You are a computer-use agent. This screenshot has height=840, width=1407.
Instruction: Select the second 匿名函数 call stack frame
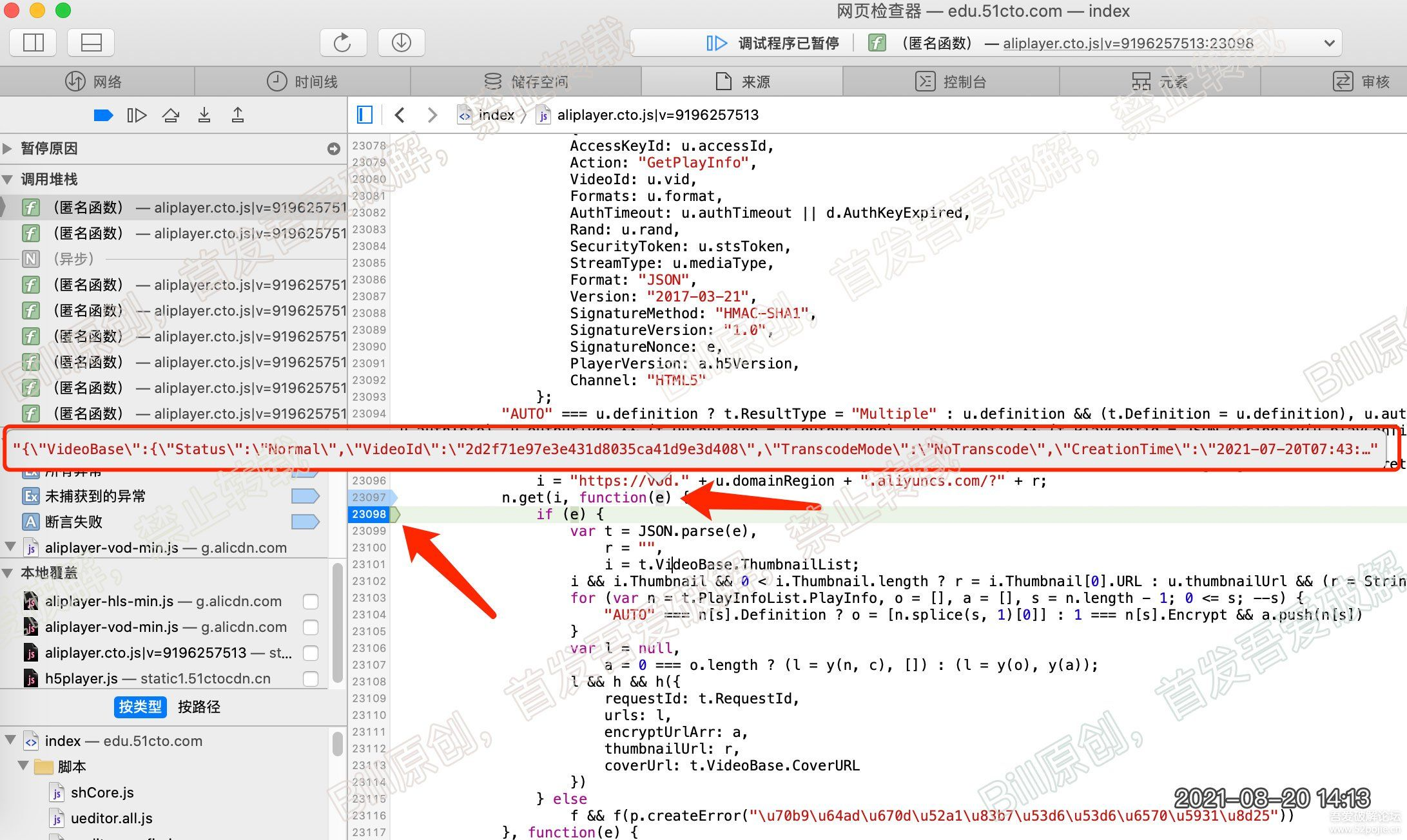coord(174,233)
